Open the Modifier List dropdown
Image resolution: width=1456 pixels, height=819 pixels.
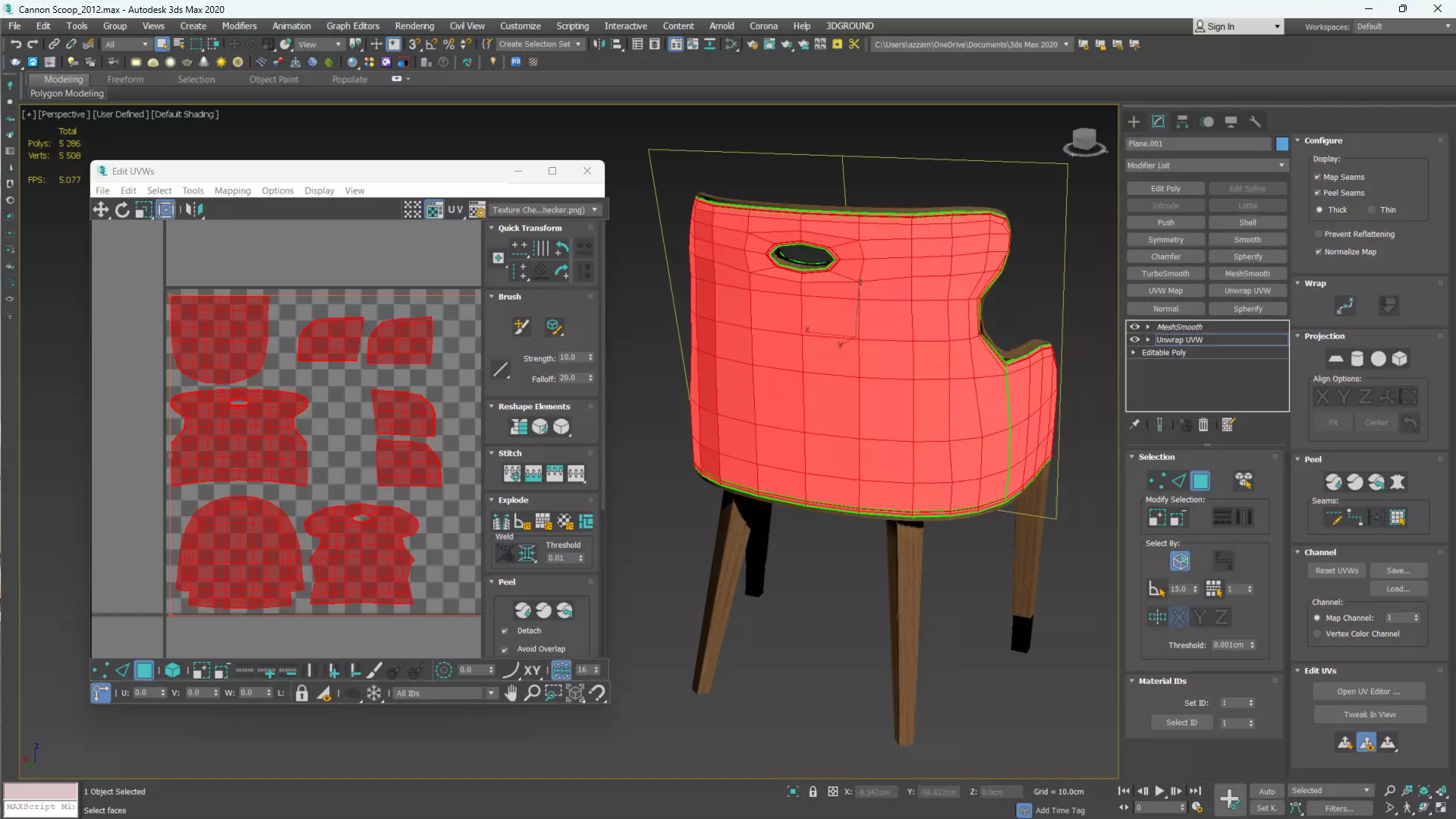[1206, 165]
